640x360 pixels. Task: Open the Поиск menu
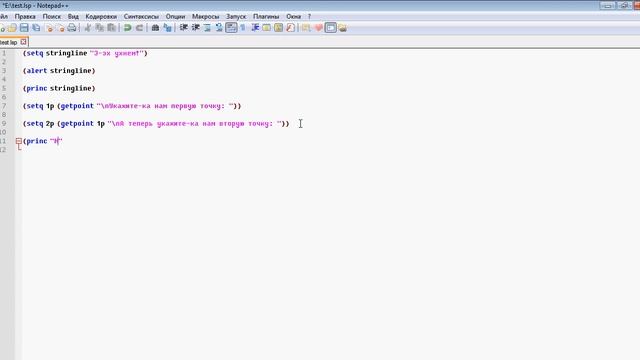coord(51,16)
